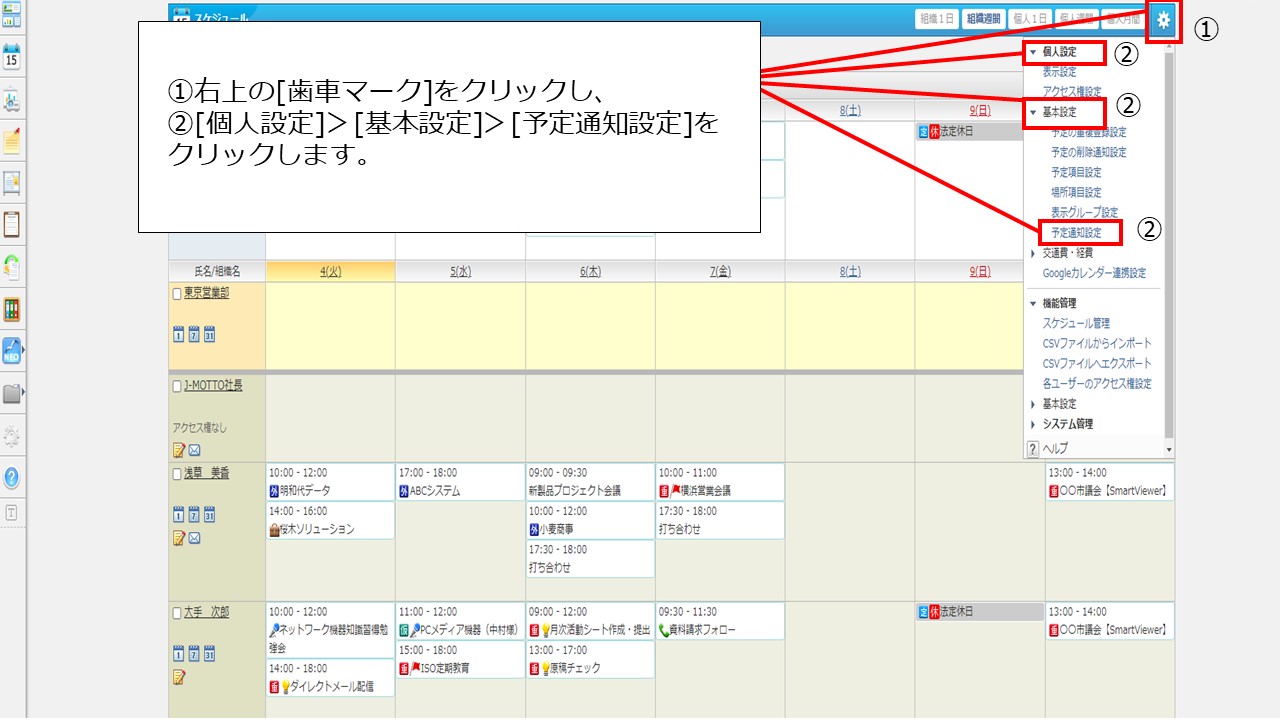Open the calendar icon showing 15 in sidebar
This screenshot has height=720, width=1280.
point(12,57)
